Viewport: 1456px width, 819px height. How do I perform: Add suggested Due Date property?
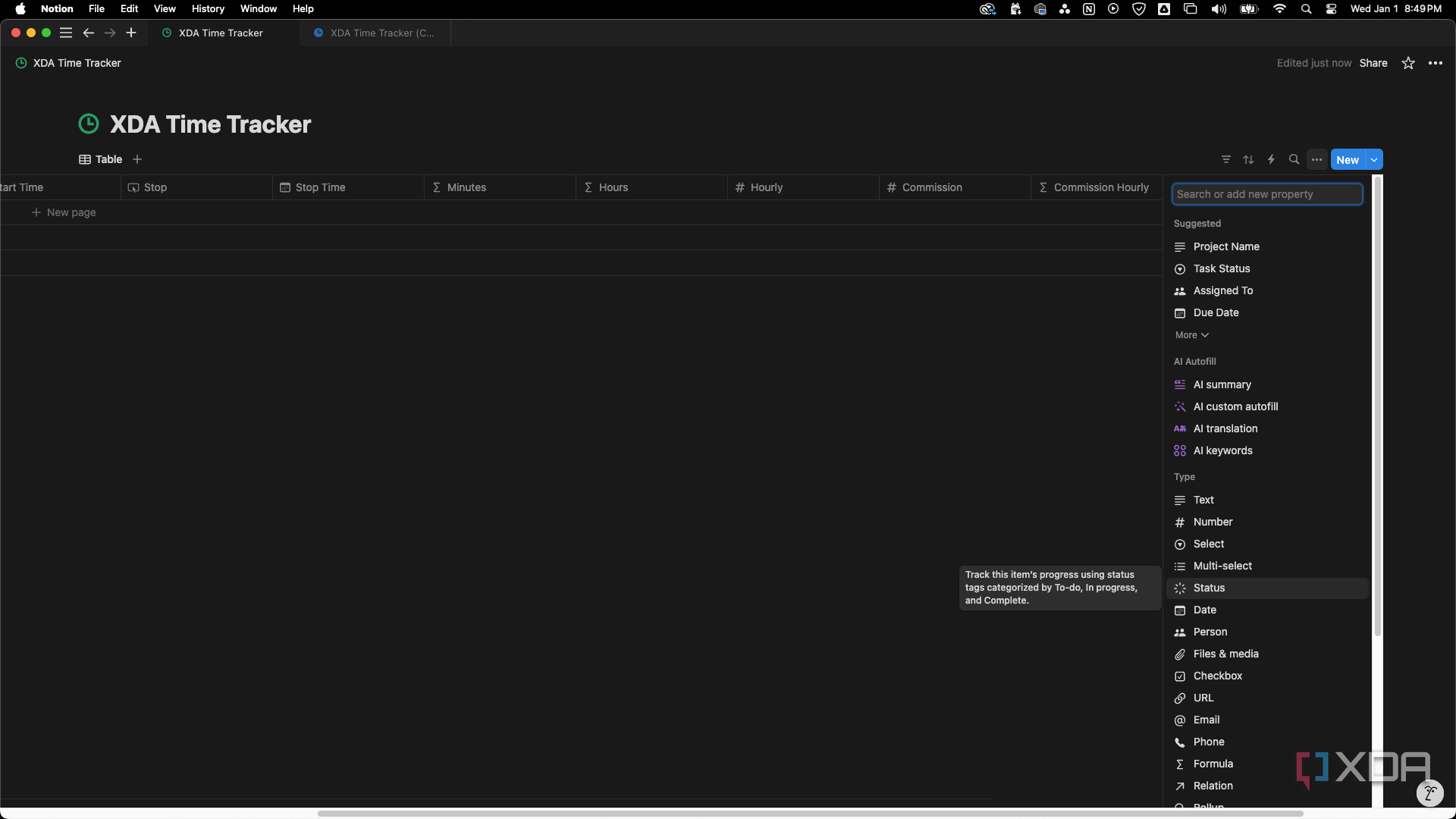pos(1267,312)
